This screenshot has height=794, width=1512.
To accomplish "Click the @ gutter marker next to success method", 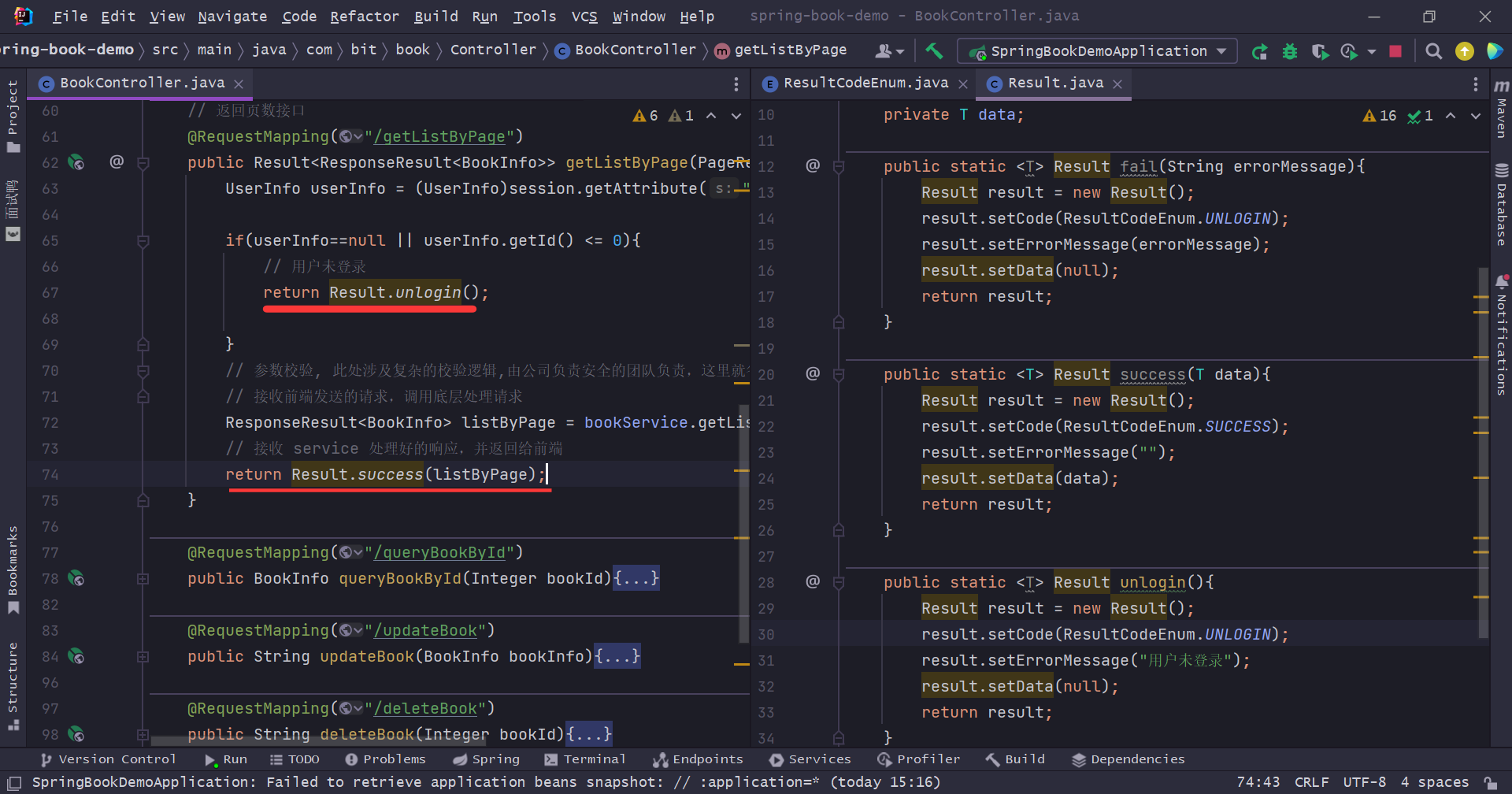I will point(813,373).
